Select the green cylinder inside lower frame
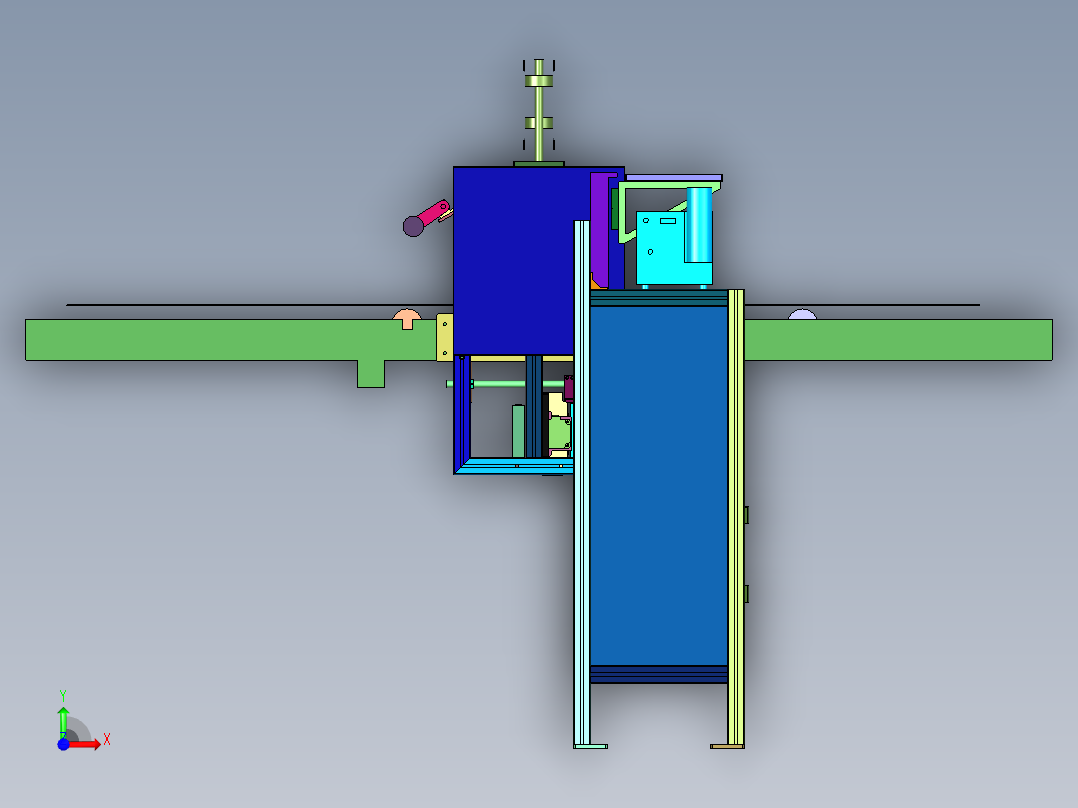1078x808 pixels. point(518,431)
